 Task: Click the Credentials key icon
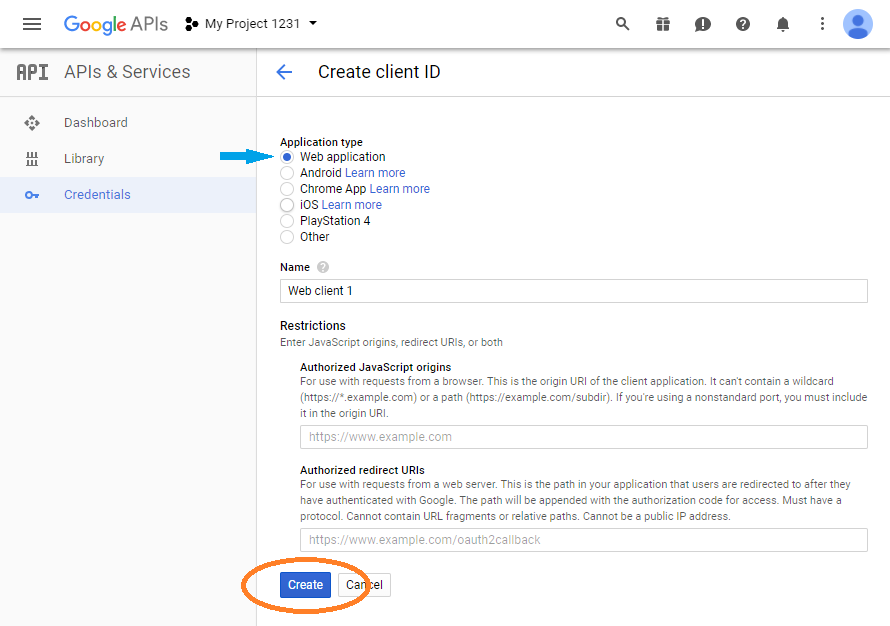32,195
